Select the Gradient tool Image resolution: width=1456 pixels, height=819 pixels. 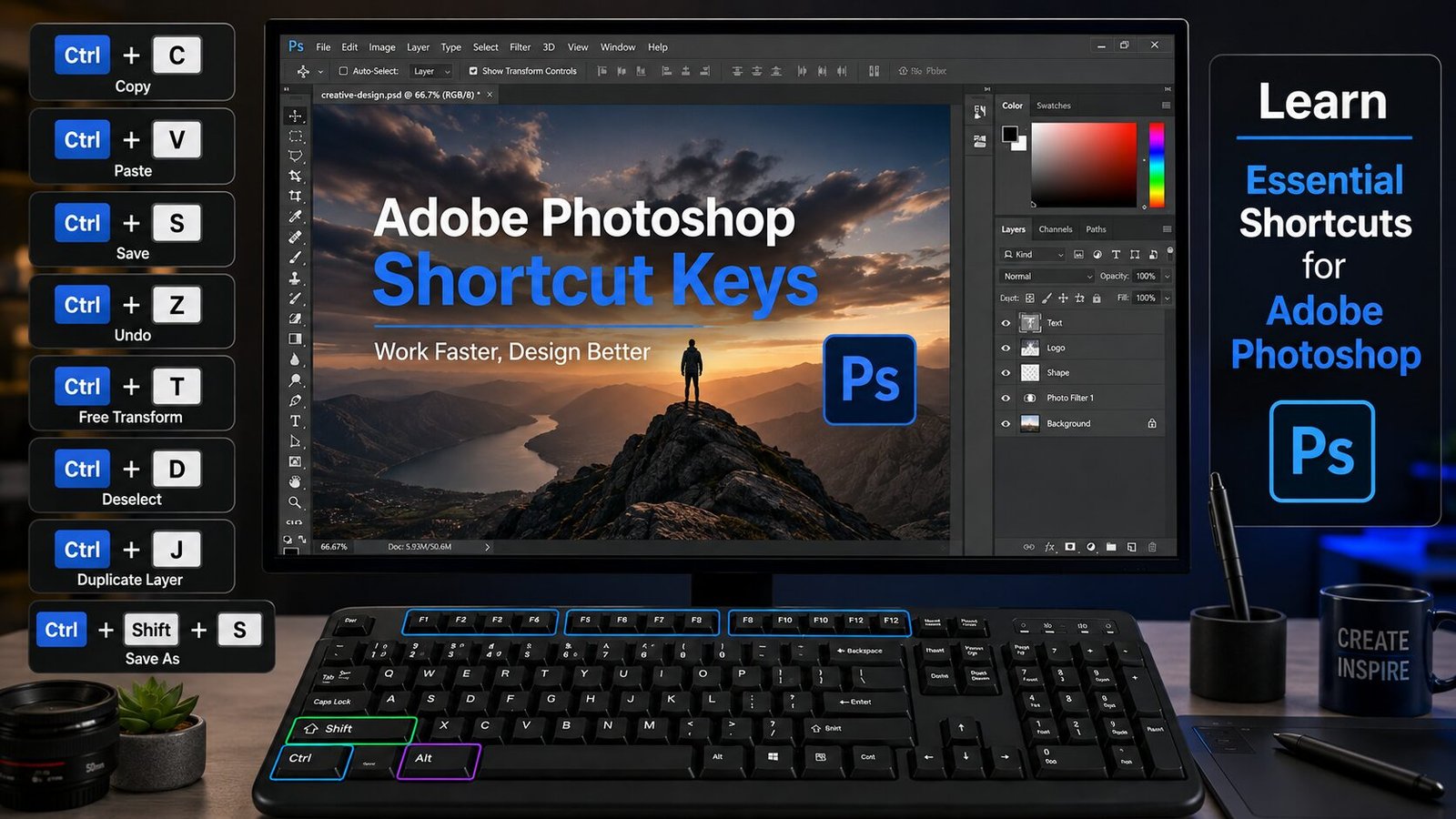pos(295,339)
